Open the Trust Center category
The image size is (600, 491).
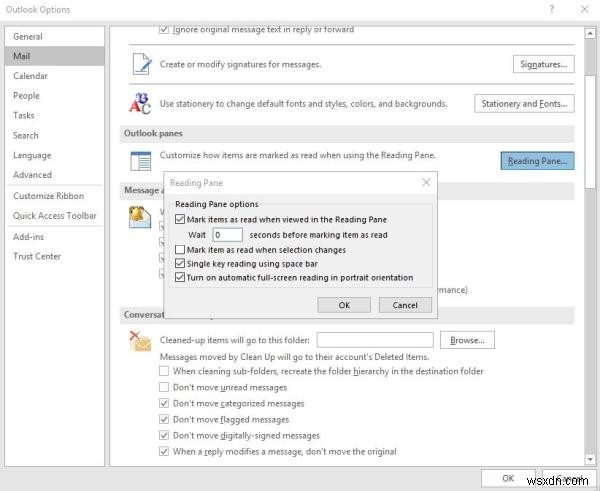point(54,256)
